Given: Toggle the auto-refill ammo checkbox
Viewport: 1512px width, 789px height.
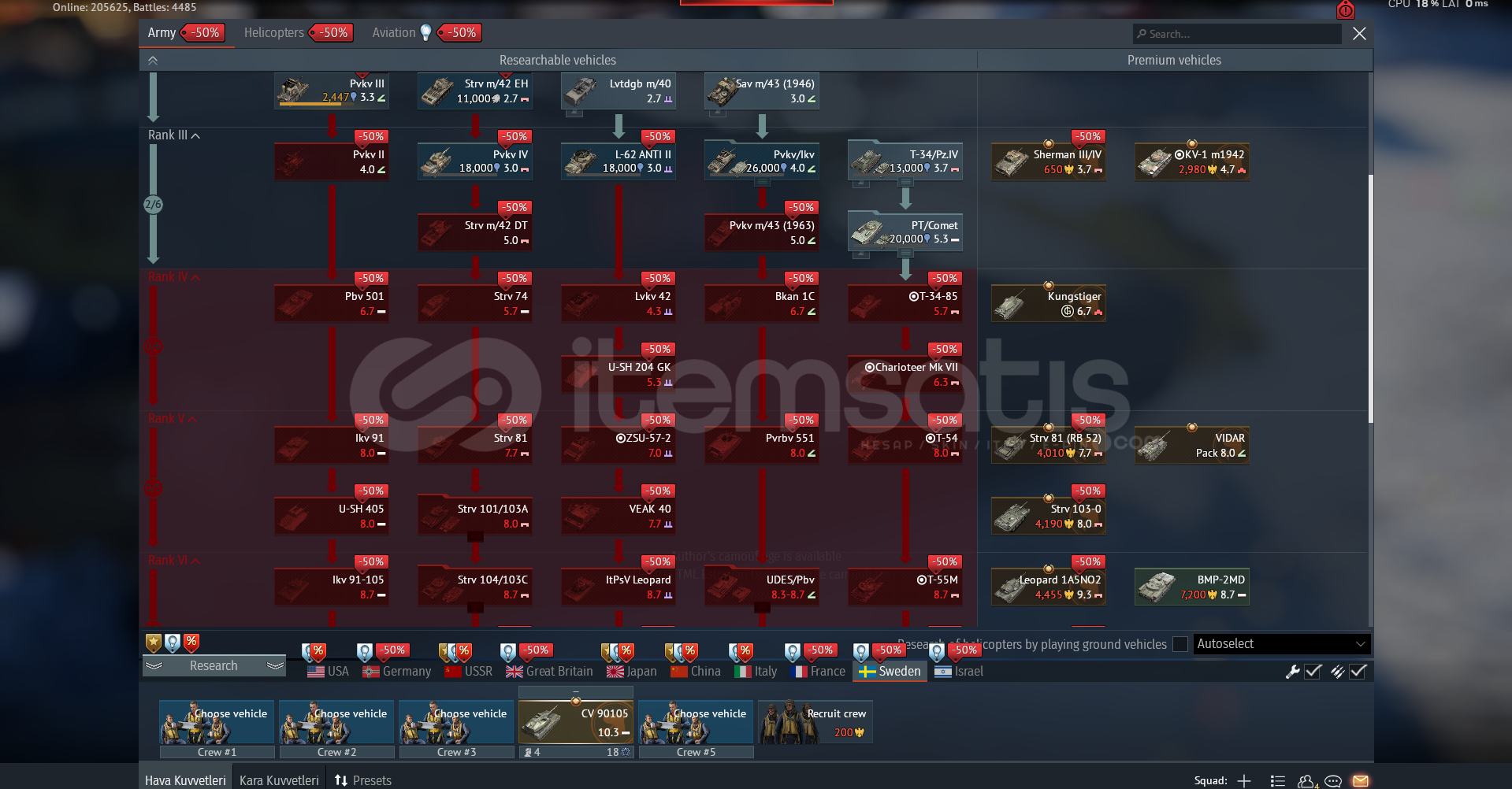Looking at the screenshot, I should point(1358,672).
